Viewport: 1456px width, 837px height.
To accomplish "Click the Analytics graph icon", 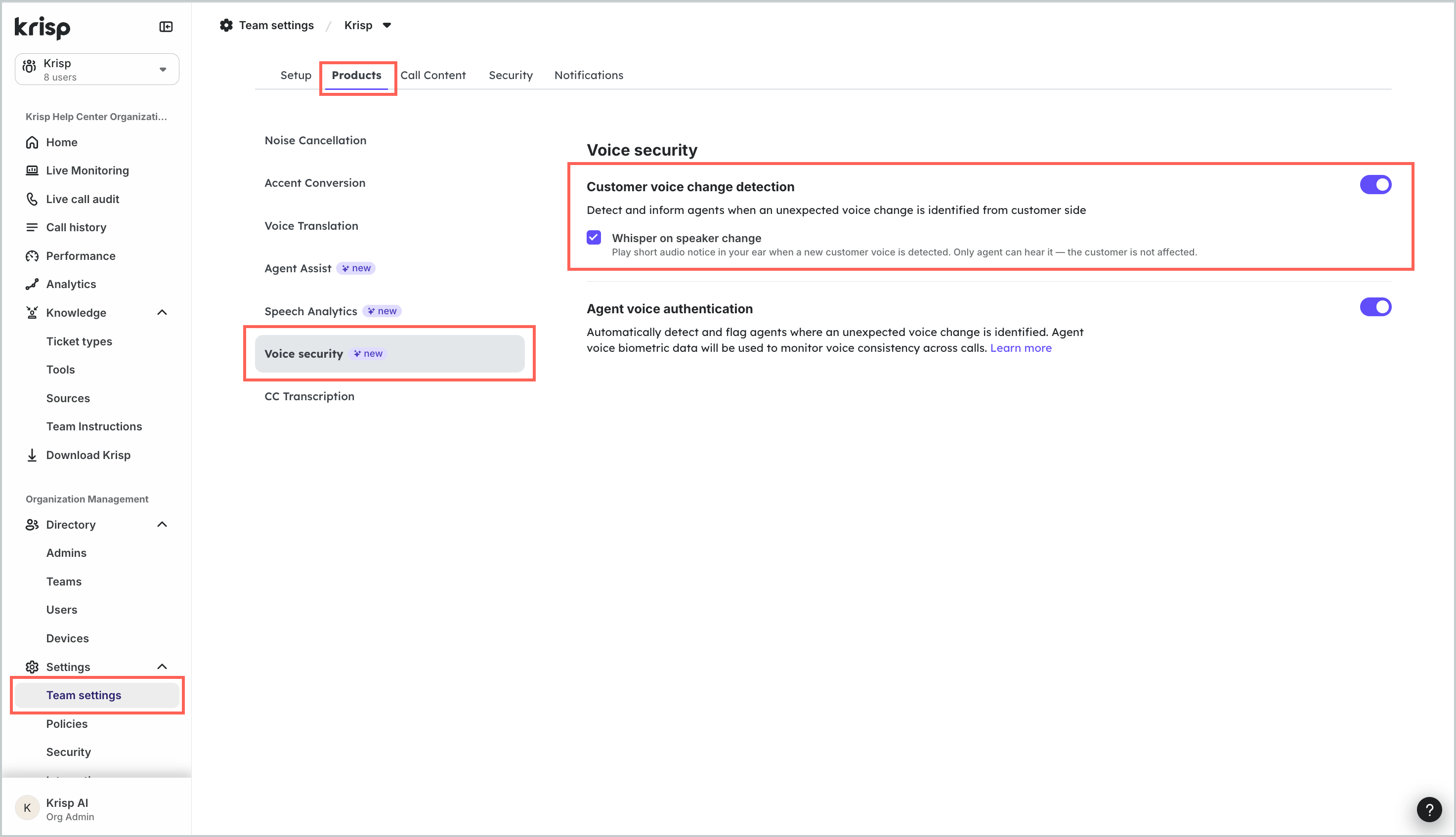I will (32, 284).
